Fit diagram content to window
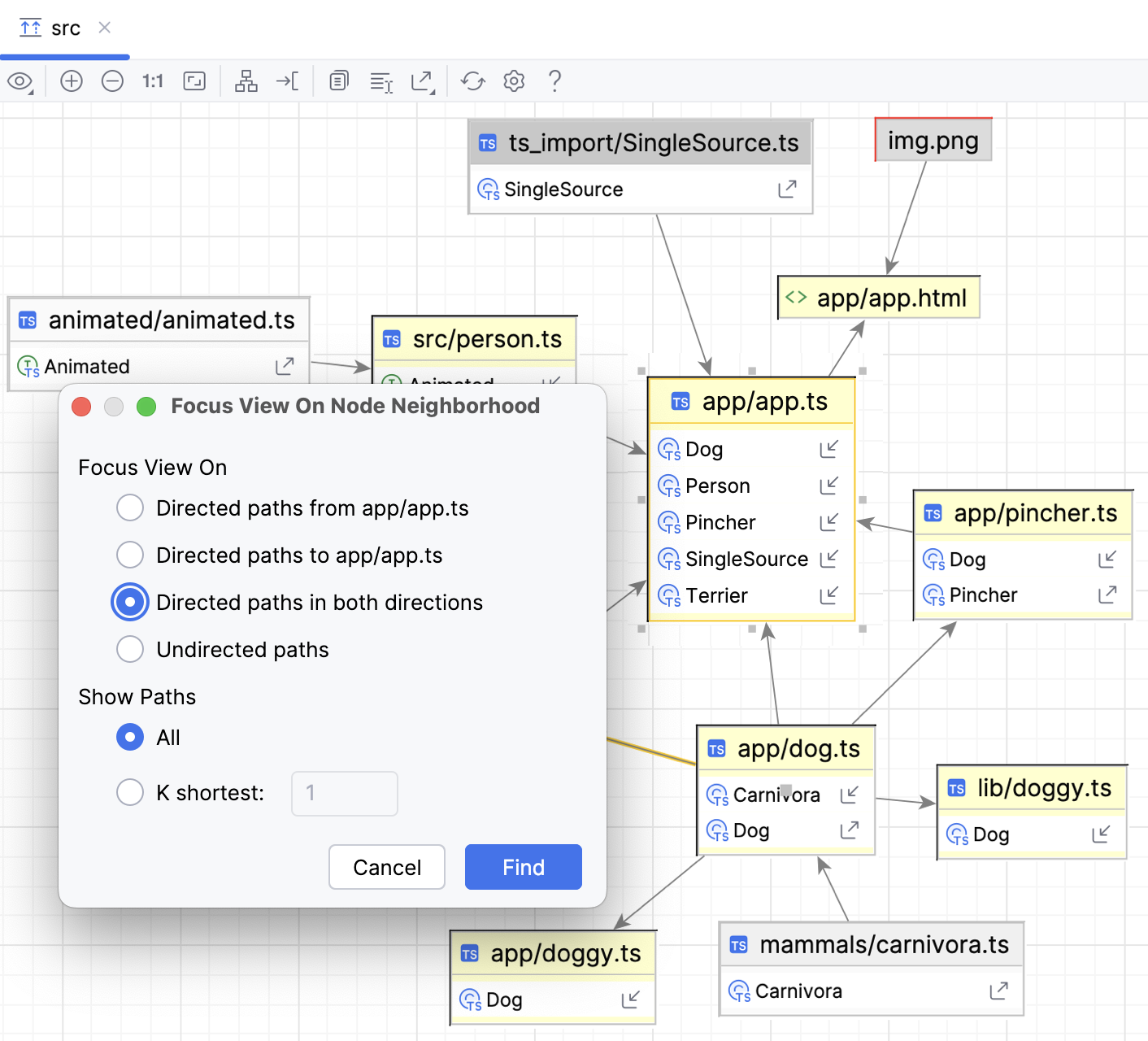The height and width of the screenshot is (1041, 1148). coord(194,81)
